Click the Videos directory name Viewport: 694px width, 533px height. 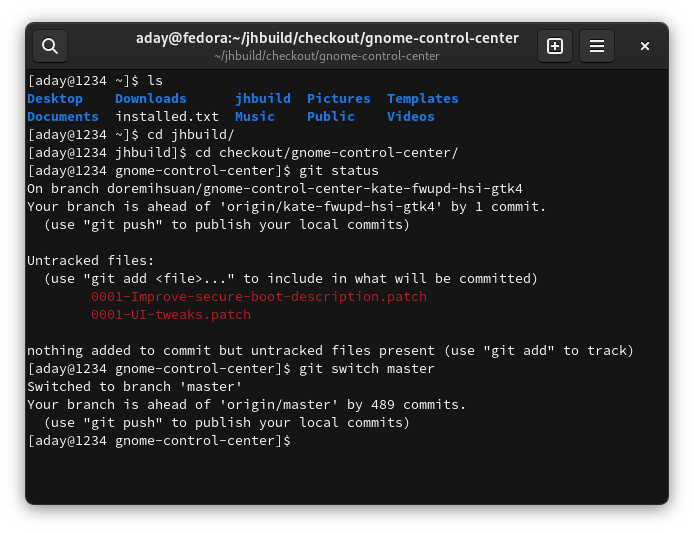coord(411,117)
